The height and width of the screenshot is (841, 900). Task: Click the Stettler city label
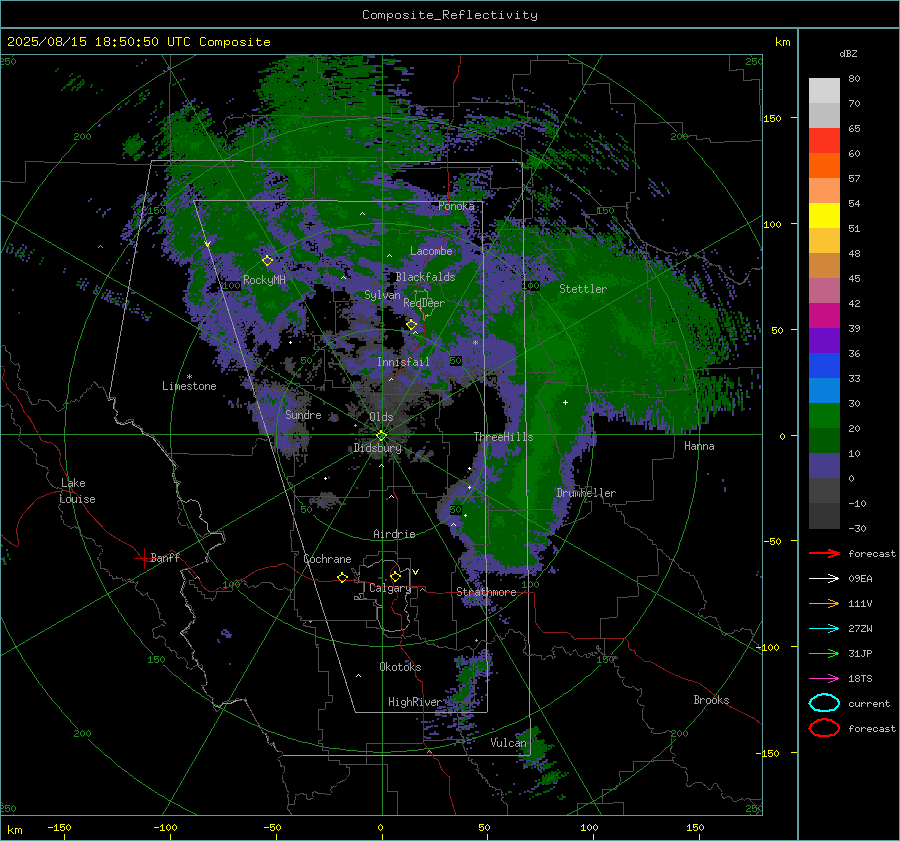coord(583,289)
